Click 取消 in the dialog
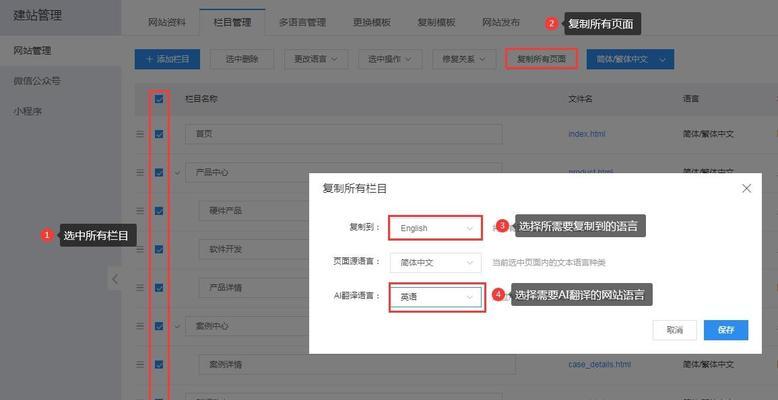The image size is (778, 400). [674, 330]
